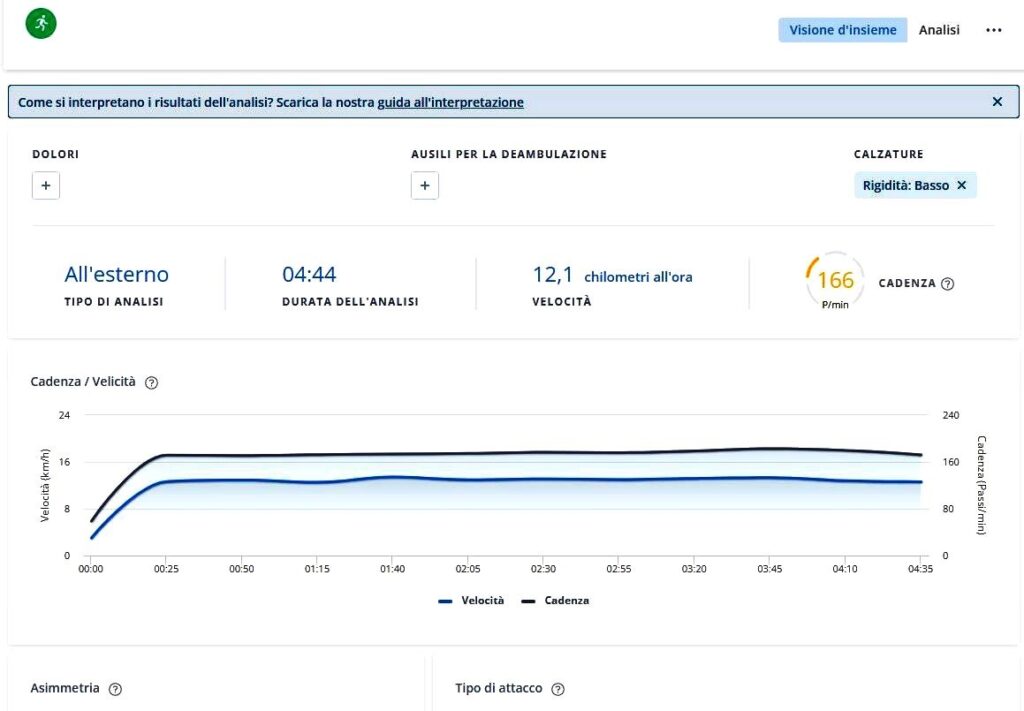
Task: Open the three-dots more options menu
Action: (x=993, y=30)
